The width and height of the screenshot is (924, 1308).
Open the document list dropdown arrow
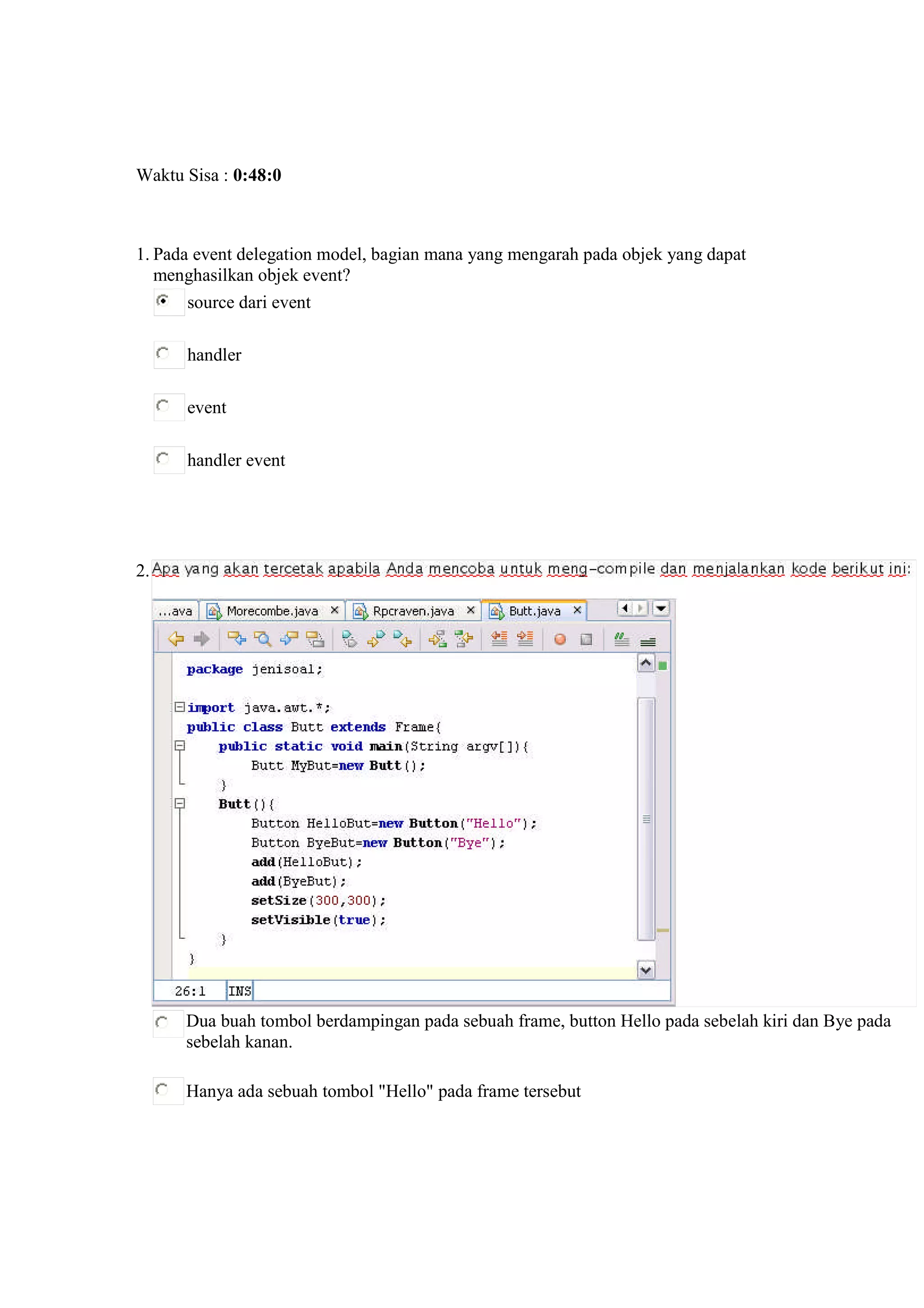pyautogui.click(x=661, y=608)
